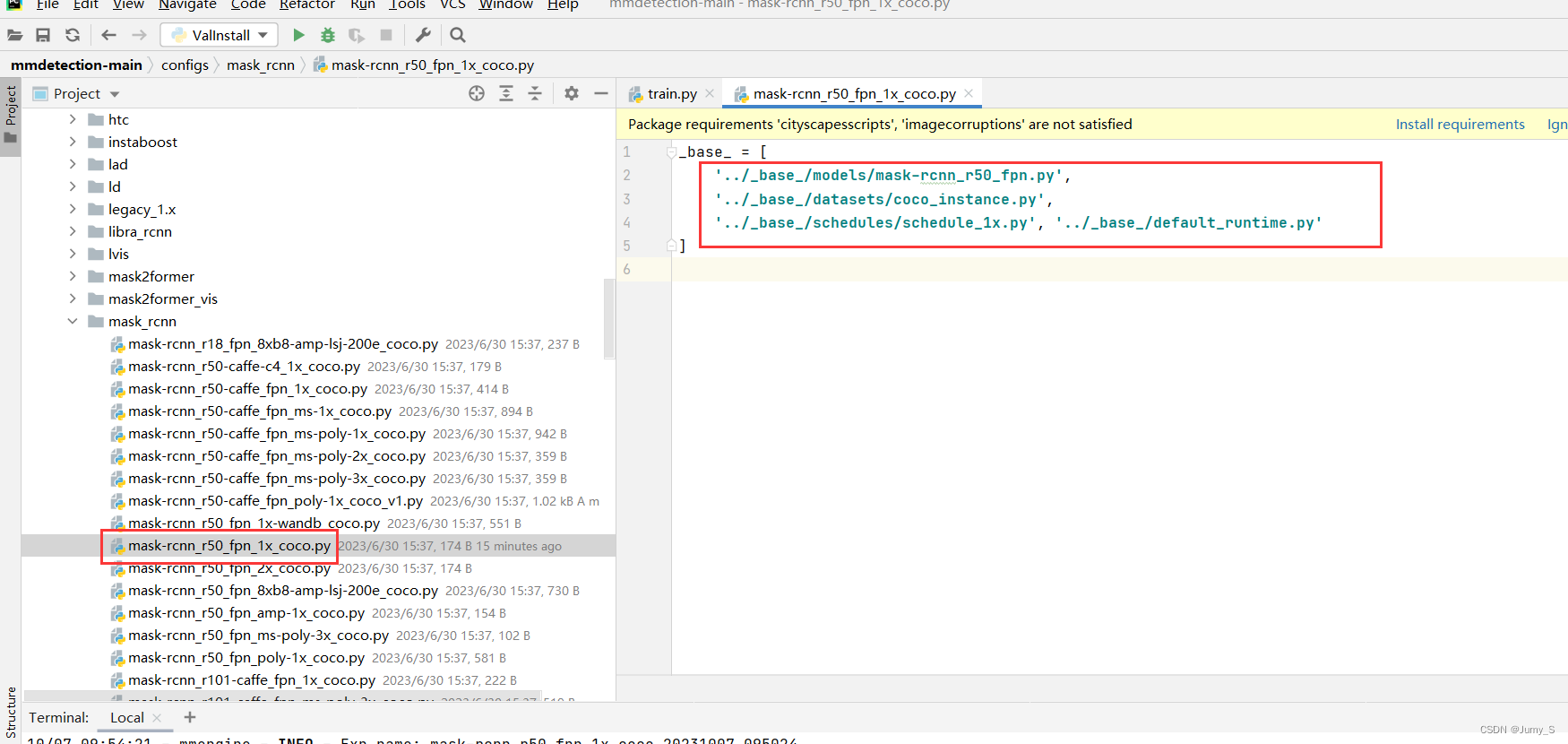1568x744 pixels.
Task: Run the VaInstall configuration
Action: click(299, 35)
